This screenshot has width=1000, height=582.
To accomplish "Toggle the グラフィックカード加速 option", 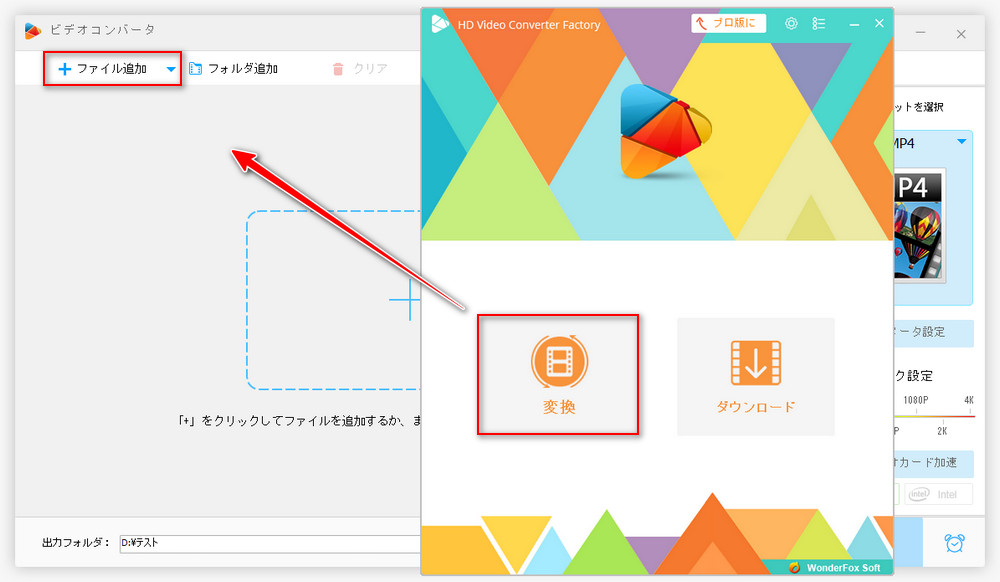I will (x=934, y=463).
